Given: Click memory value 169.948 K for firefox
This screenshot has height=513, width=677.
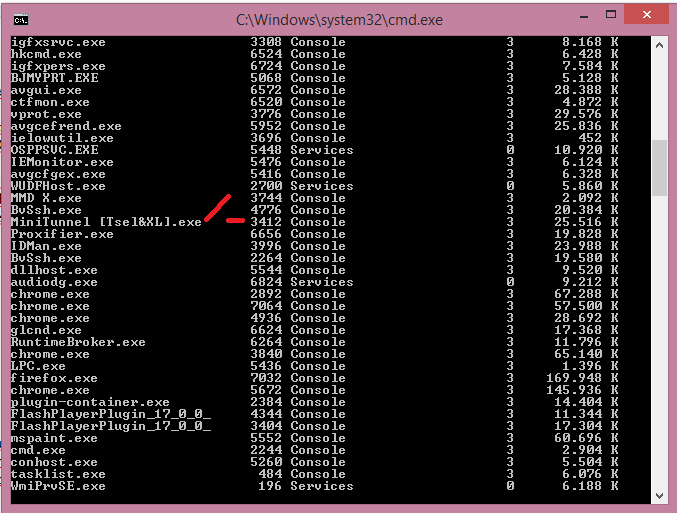Looking at the screenshot, I should coord(582,378).
